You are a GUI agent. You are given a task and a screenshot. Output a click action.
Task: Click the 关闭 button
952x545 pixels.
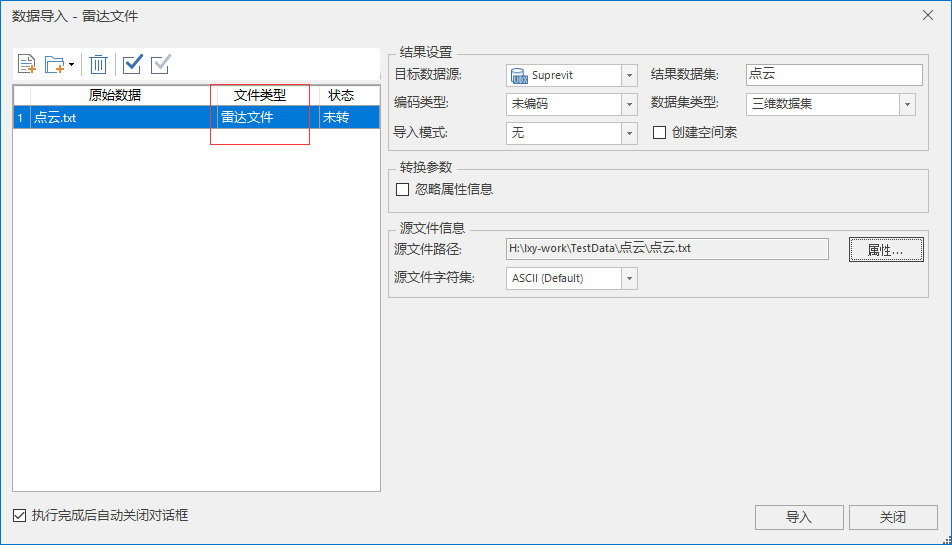[x=893, y=517]
